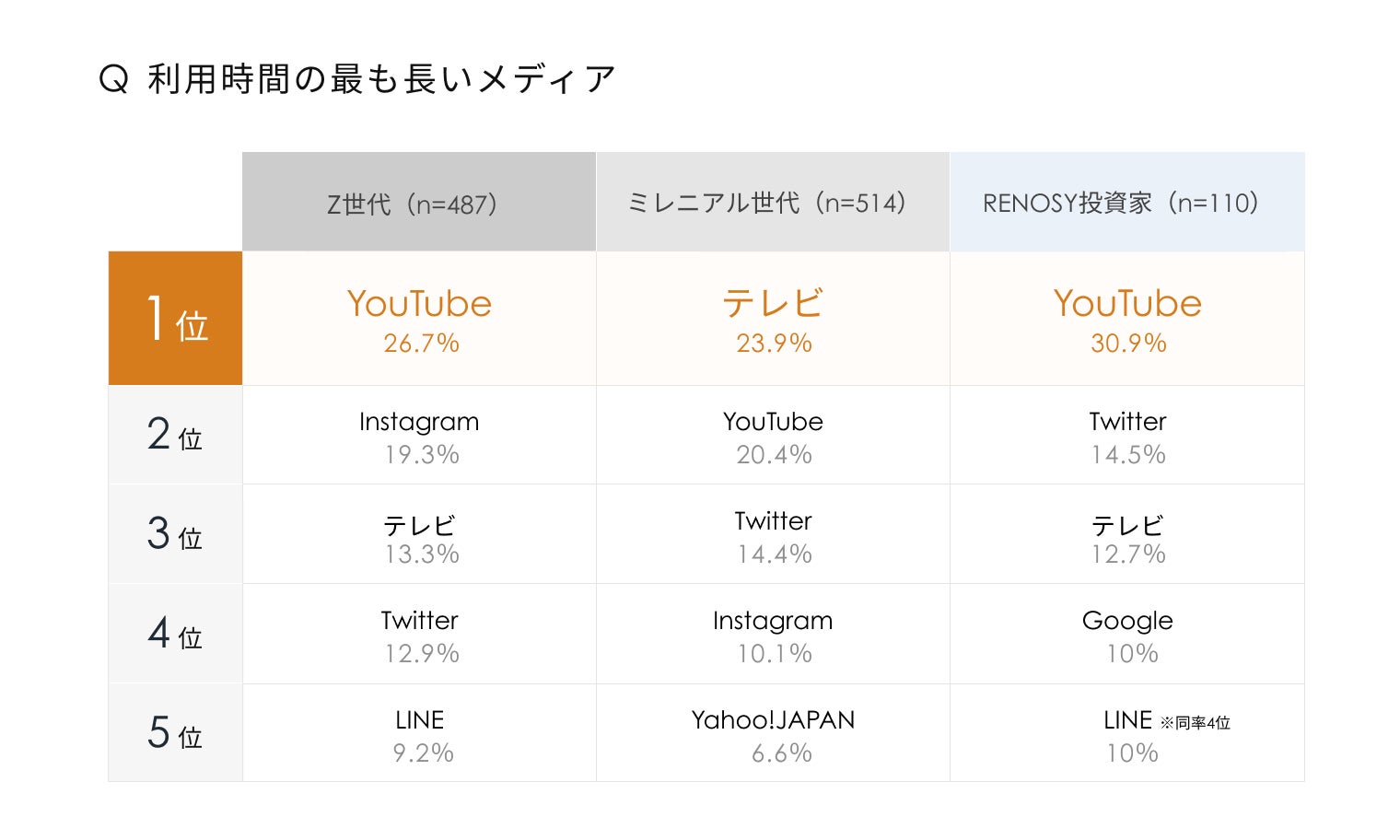This screenshot has height=840, width=1400.
Task: Click テレビ 13.3% cell
Action: pos(419,534)
